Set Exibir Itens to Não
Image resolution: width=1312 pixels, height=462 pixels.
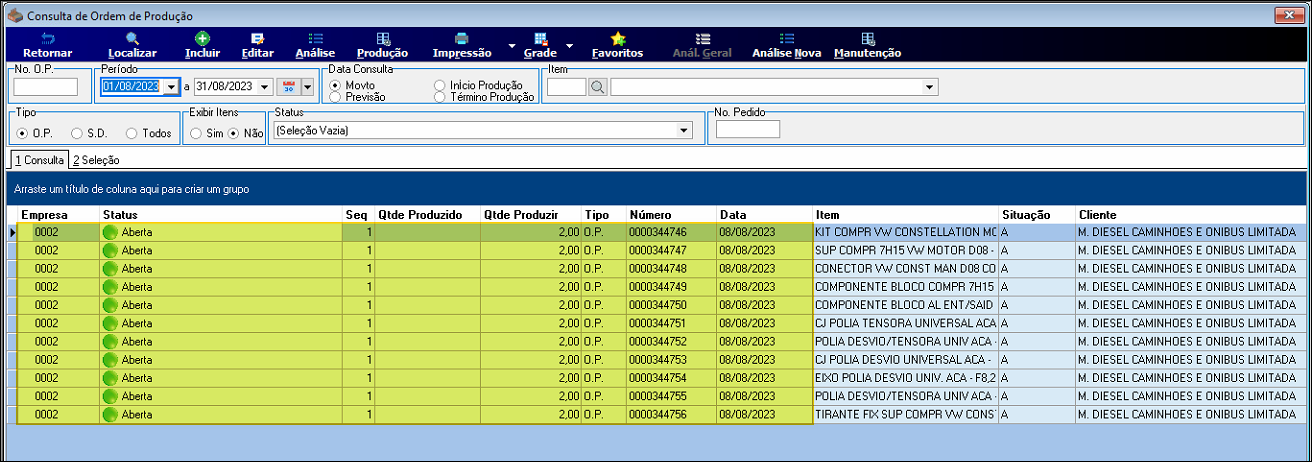click(233, 133)
